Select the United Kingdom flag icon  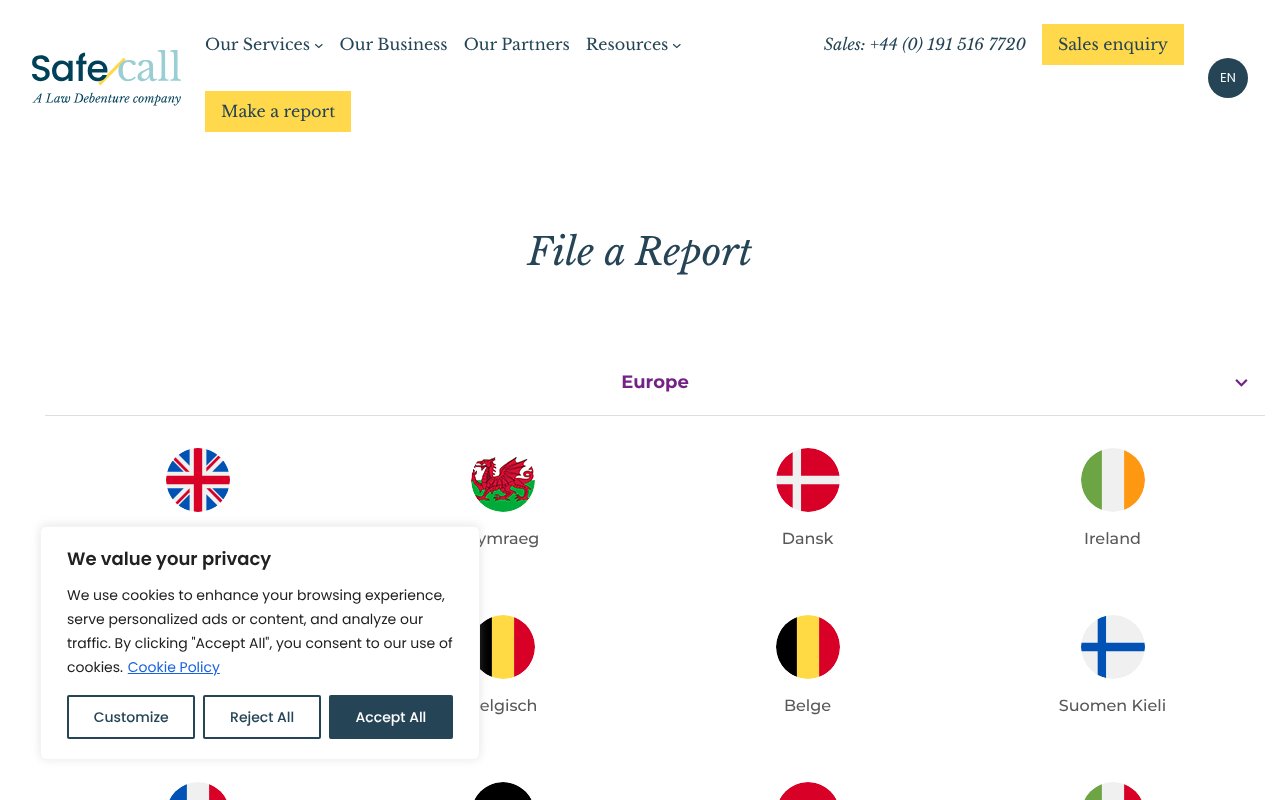[x=198, y=480]
